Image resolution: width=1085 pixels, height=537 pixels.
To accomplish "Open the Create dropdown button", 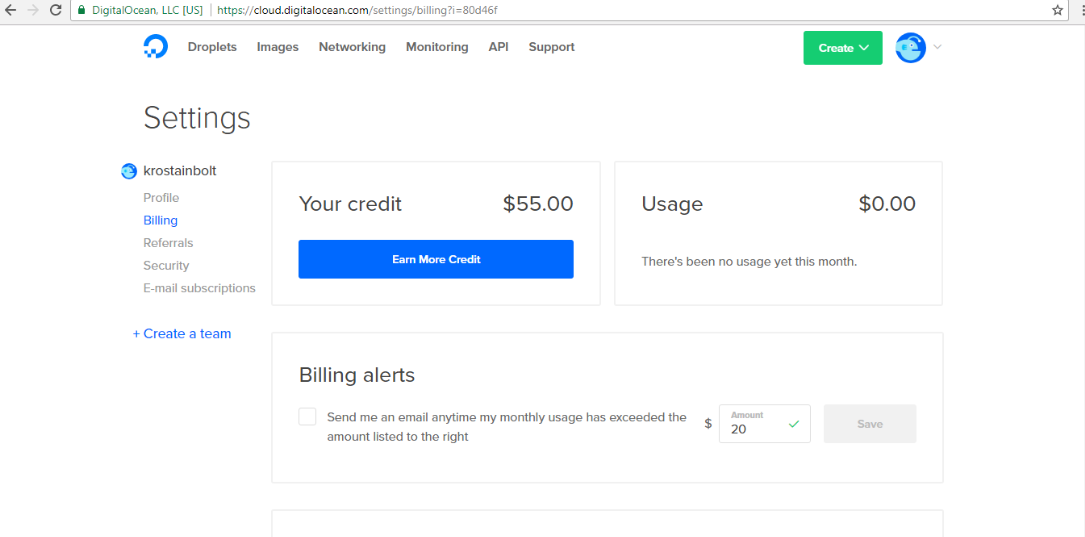I will (842, 48).
